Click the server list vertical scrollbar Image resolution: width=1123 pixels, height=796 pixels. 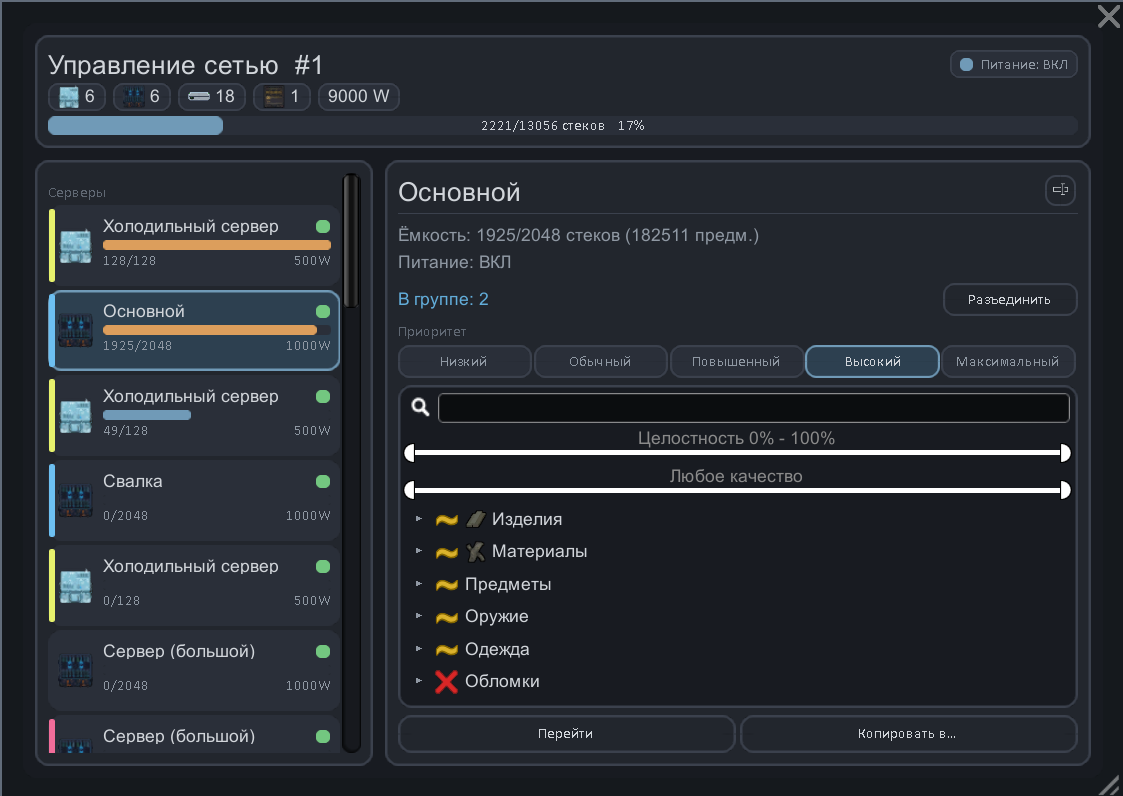click(351, 241)
